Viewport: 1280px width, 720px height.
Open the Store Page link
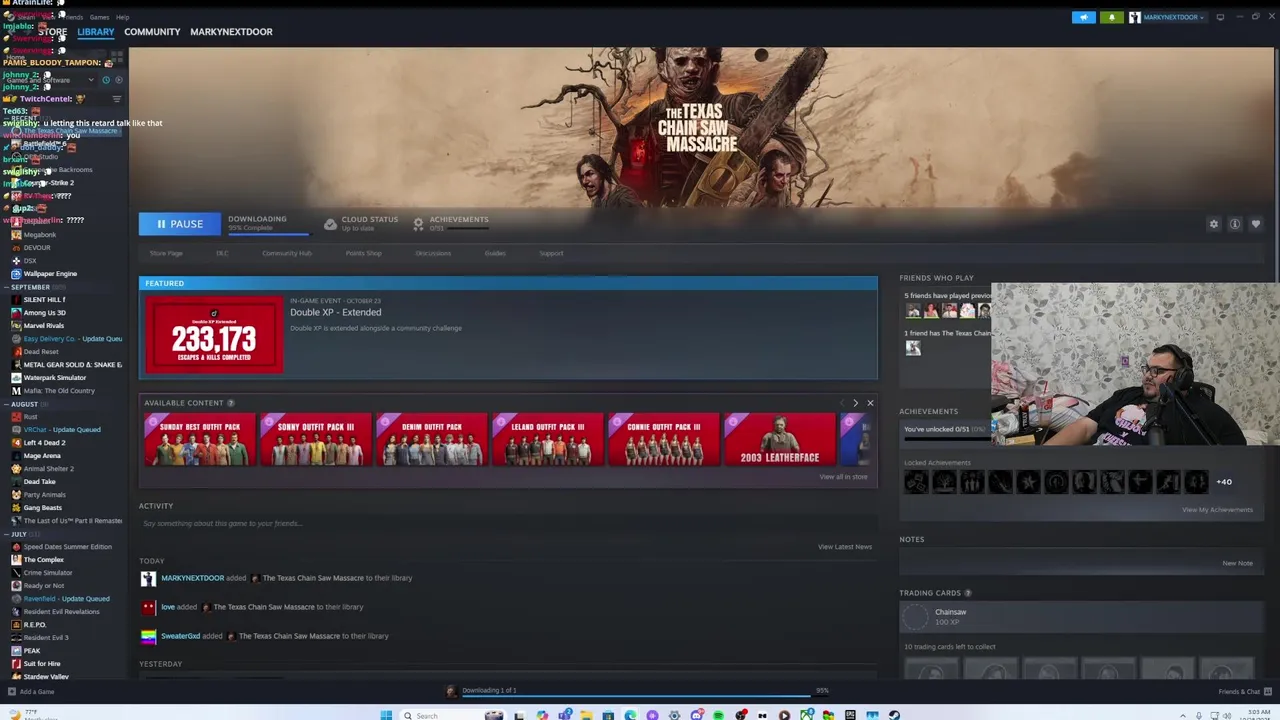166,253
